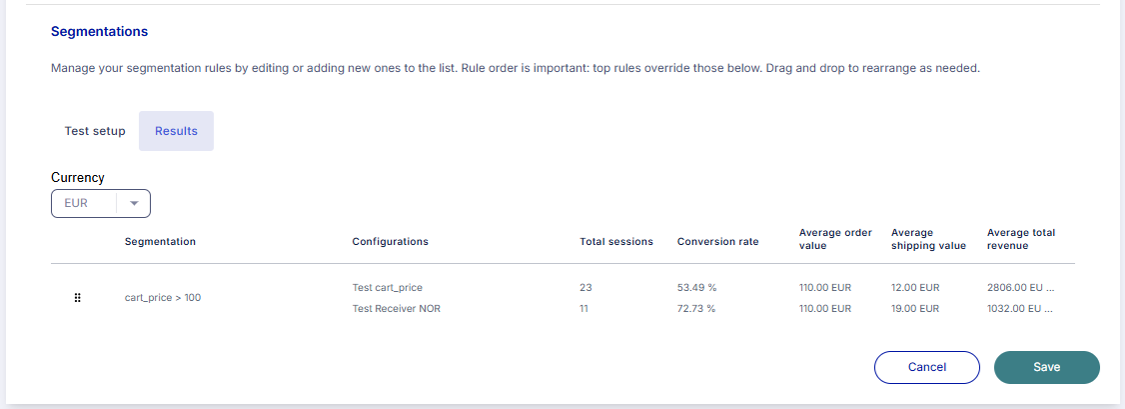
Task: Click the Test Receiver NOR configuration
Action: 396,309
